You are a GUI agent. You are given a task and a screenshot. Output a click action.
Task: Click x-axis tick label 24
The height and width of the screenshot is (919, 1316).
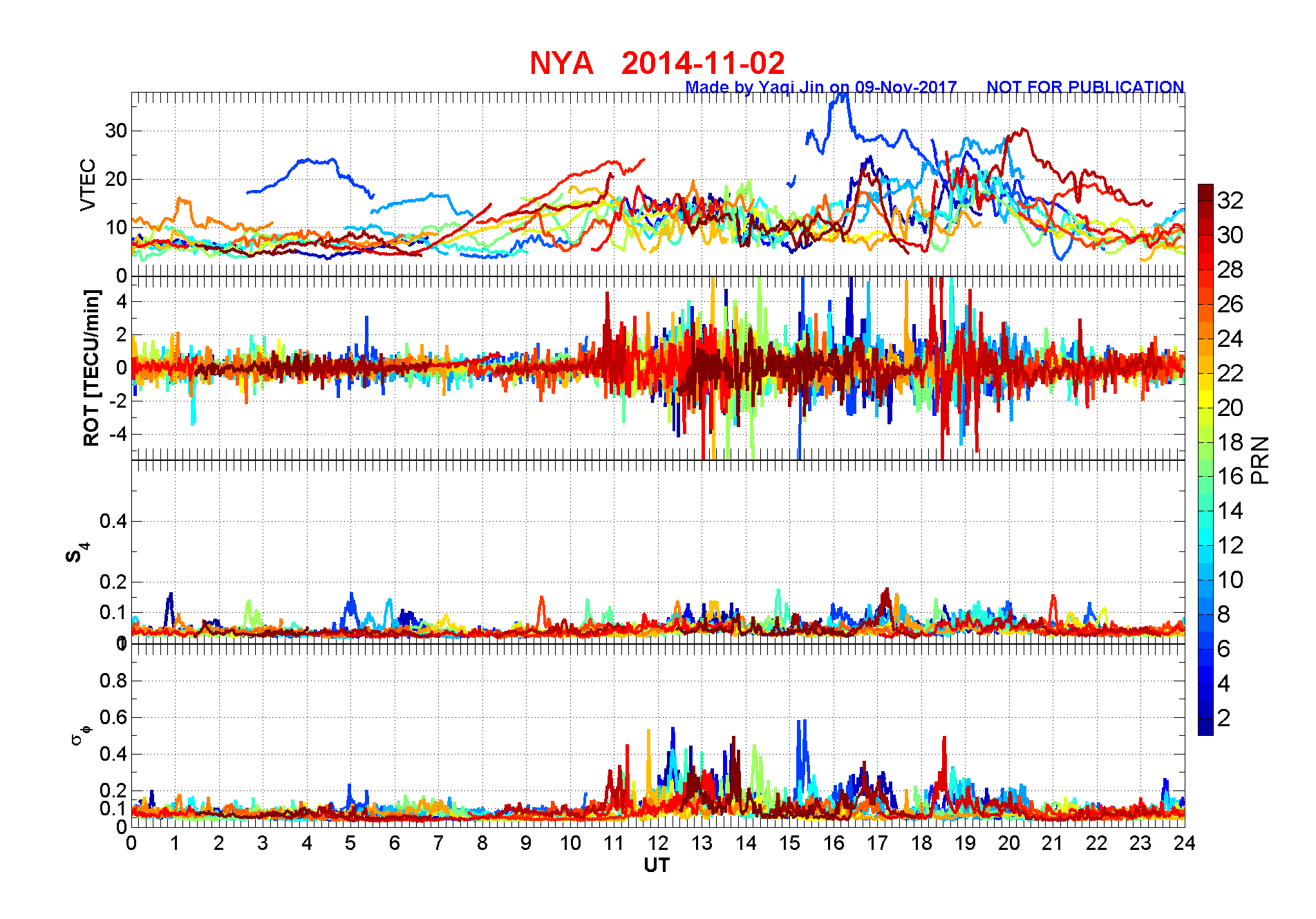(x=1185, y=843)
